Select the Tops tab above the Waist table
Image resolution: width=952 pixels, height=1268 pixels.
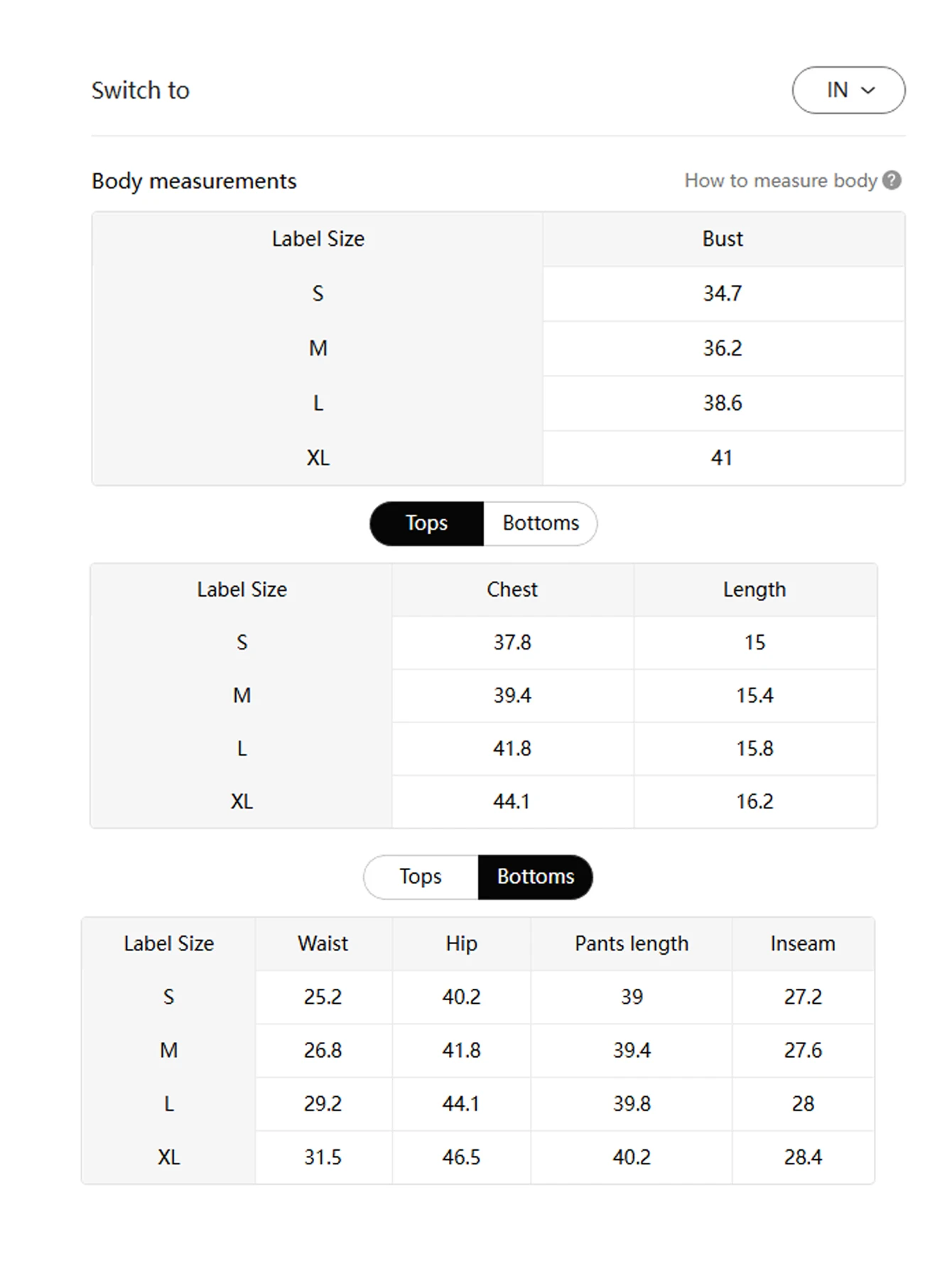421,877
